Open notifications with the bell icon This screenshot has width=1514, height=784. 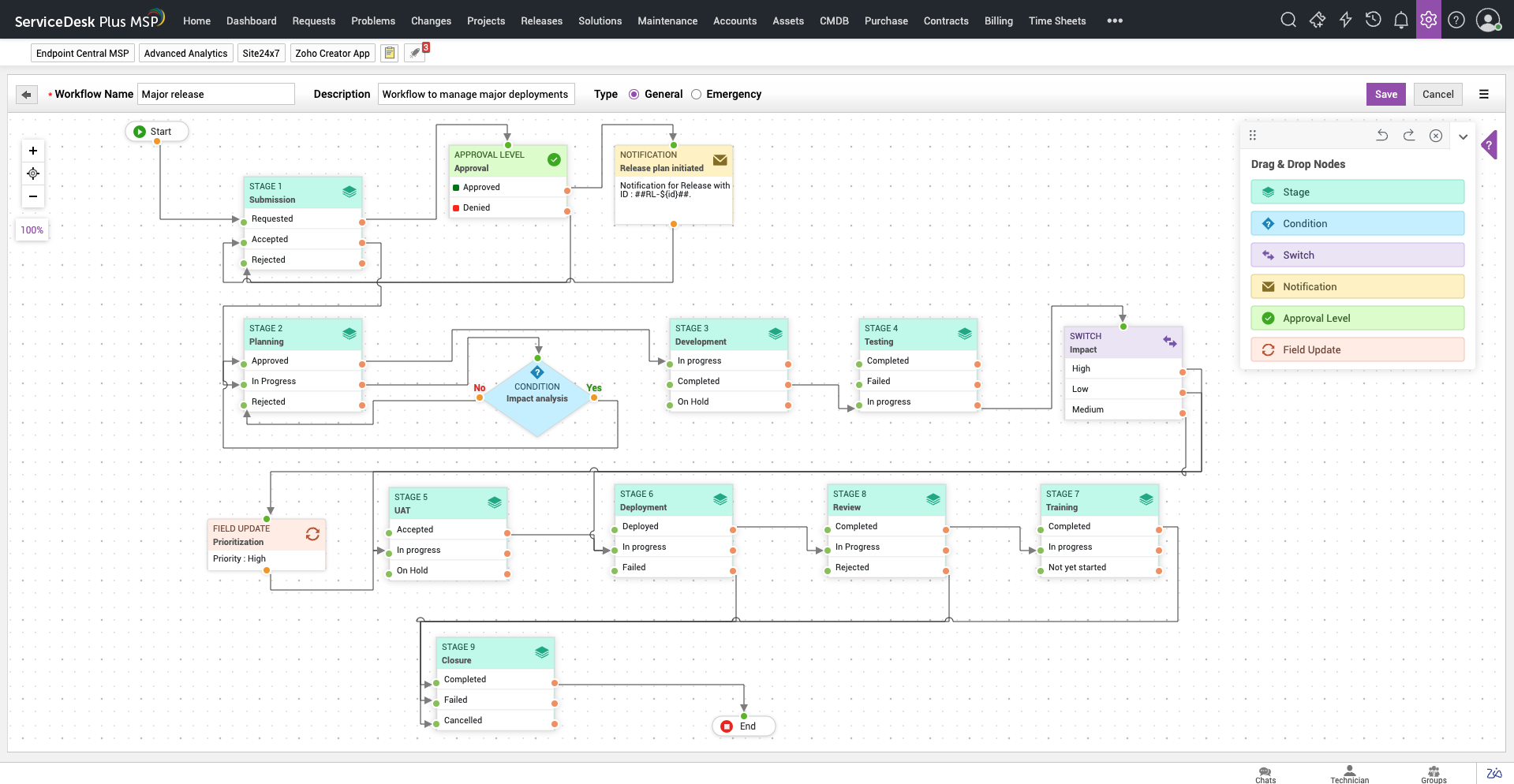[x=1401, y=21]
